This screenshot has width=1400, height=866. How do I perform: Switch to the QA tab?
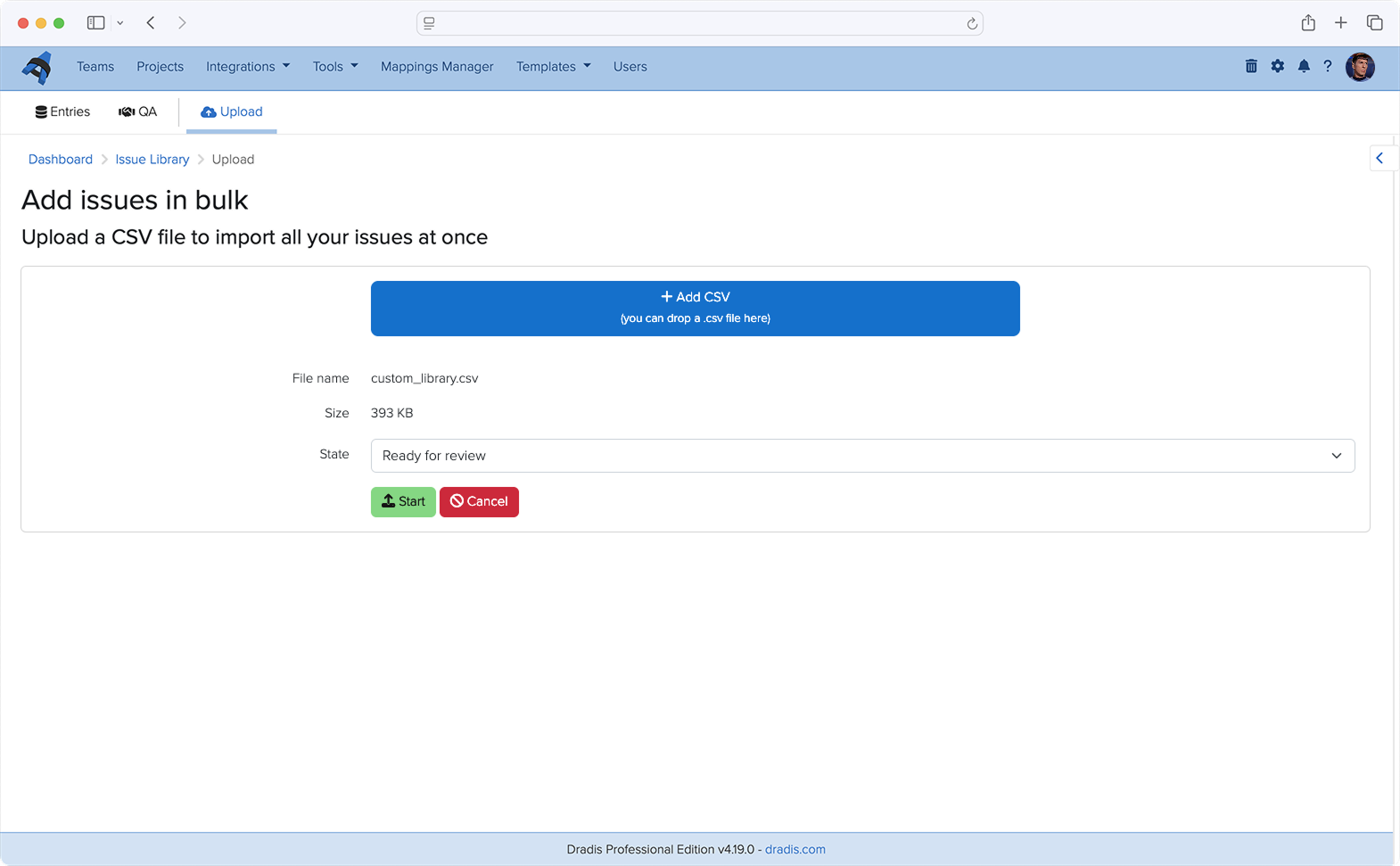coord(138,111)
